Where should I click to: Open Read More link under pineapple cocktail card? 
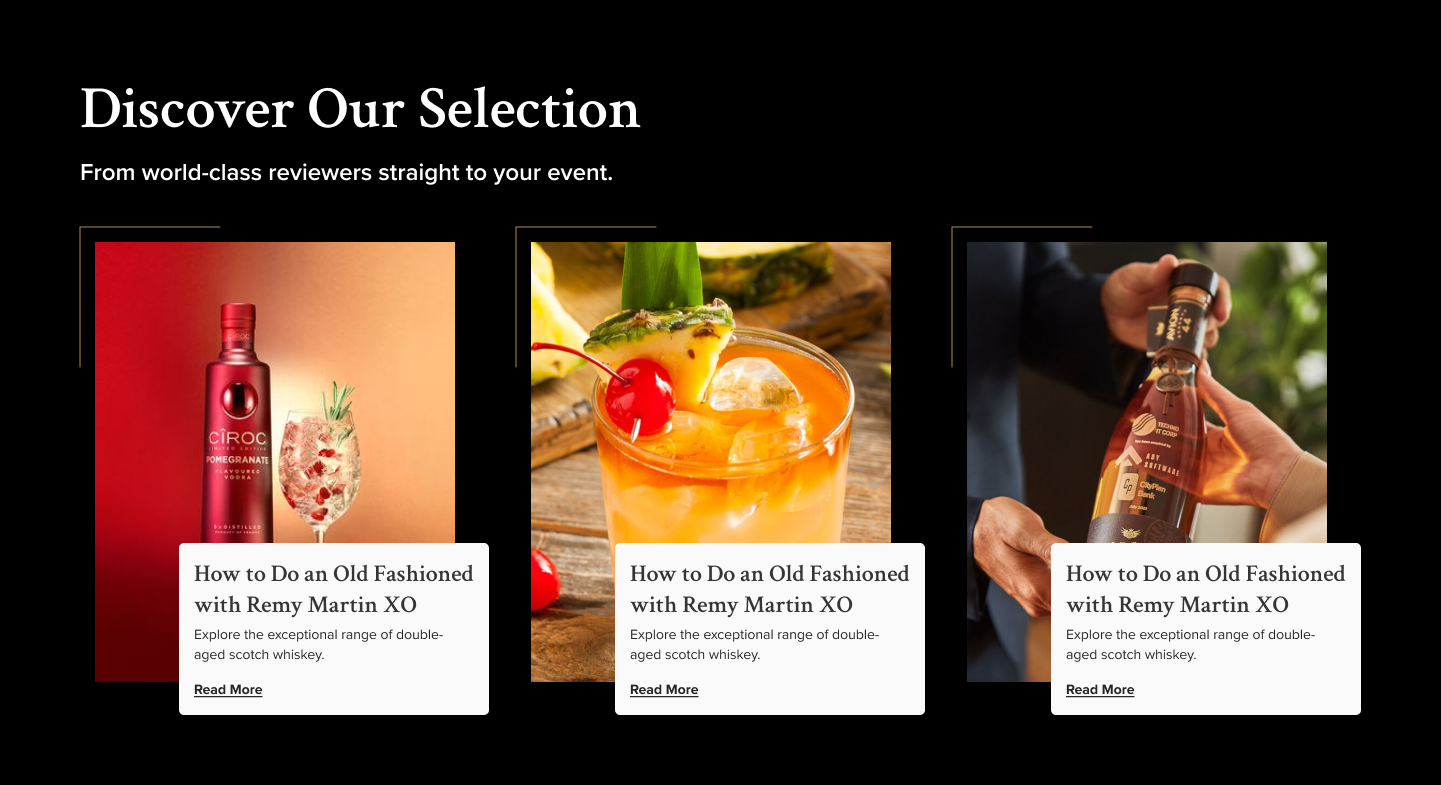[664, 690]
